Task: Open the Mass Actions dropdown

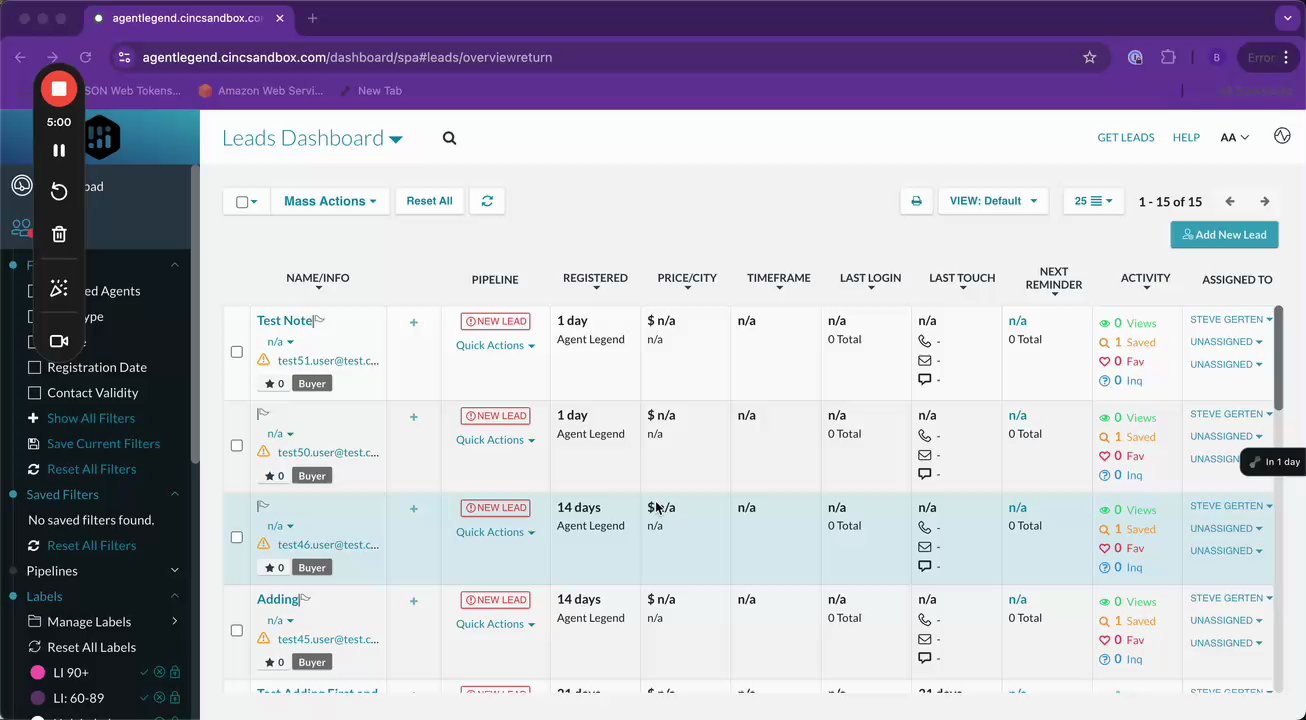Action: click(329, 201)
